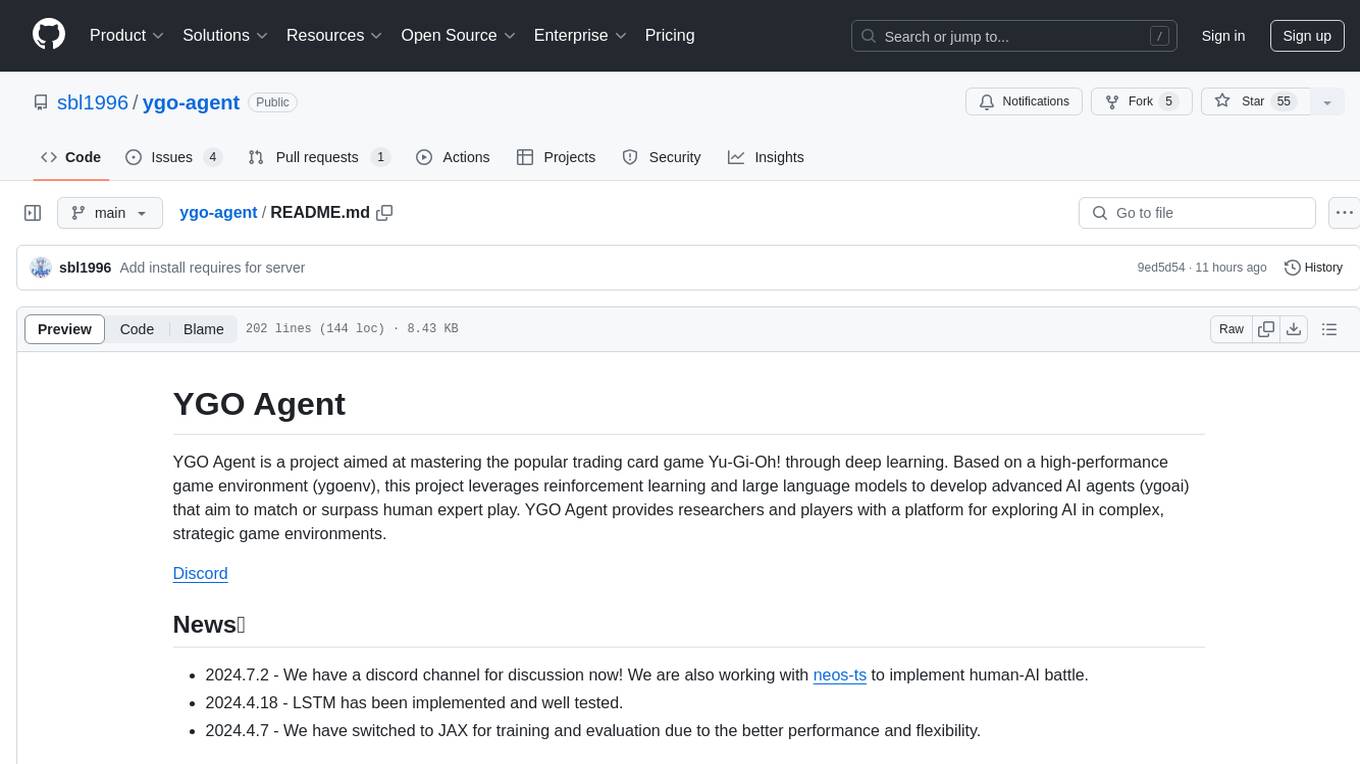The height and width of the screenshot is (764, 1360).
Task: Click the Issues count badge 4
Action: pos(212,157)
